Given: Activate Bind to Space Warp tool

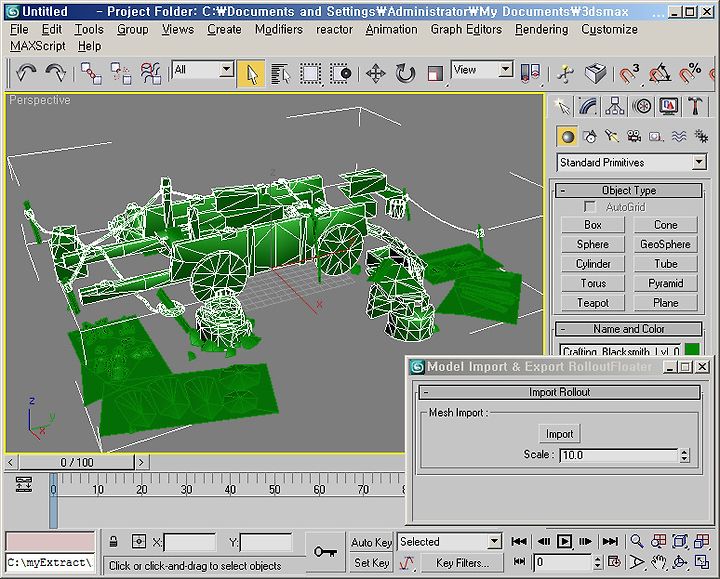Looking at the screenshot, I should (151, 73).
